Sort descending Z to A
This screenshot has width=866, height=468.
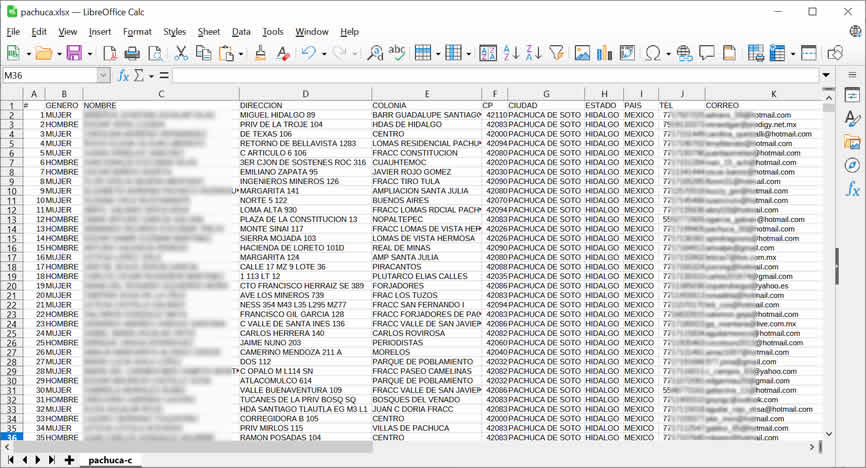pos(534,53)
